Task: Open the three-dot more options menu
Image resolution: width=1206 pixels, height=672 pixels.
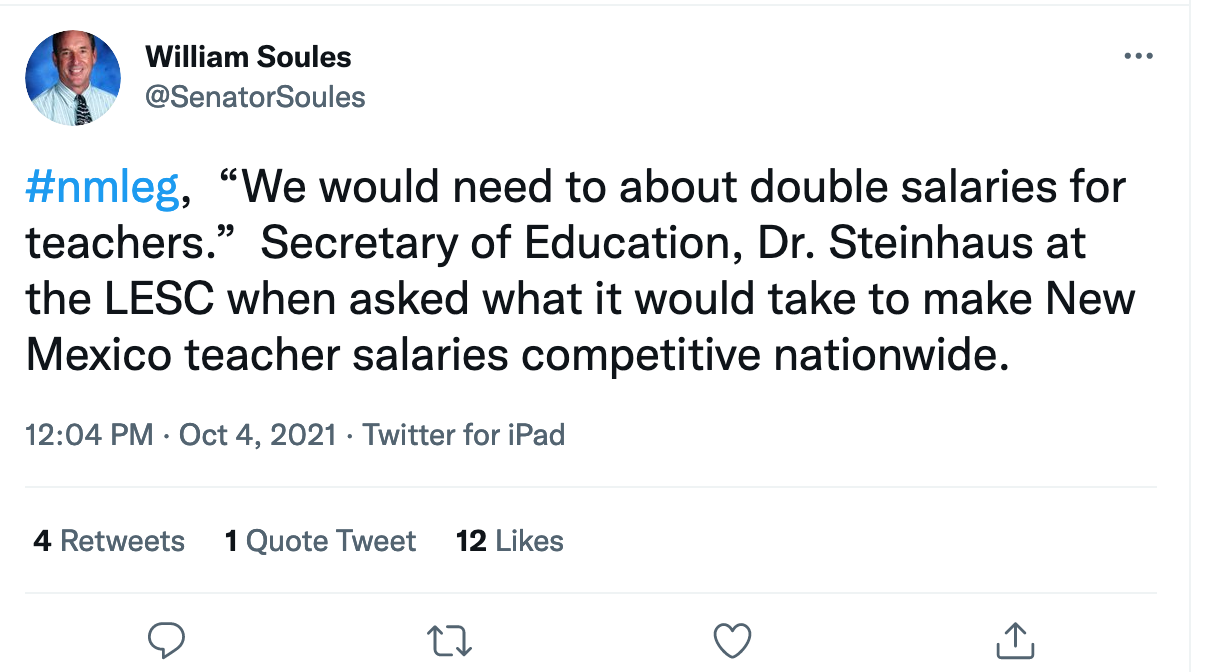Action: click(x=1138, y=57)
